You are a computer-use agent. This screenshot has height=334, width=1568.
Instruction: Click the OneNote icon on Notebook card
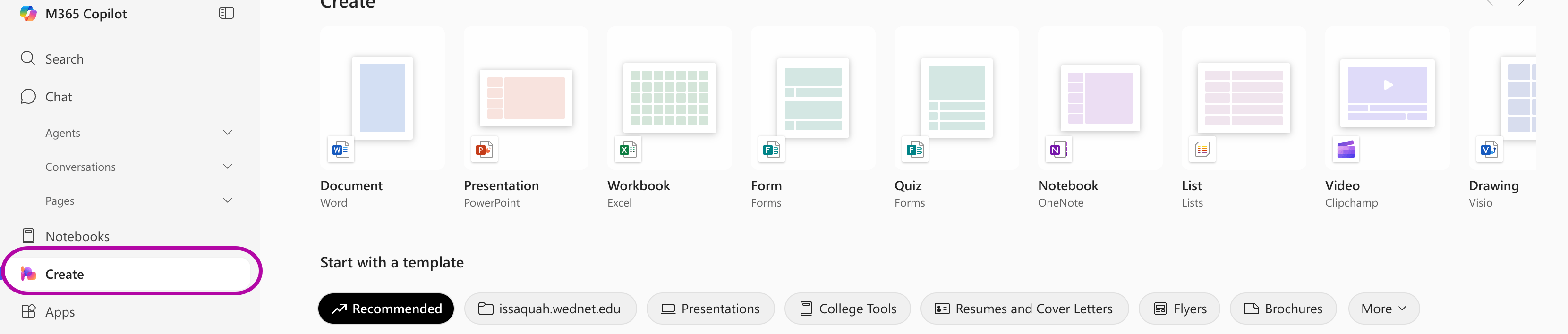point(1058,149)
